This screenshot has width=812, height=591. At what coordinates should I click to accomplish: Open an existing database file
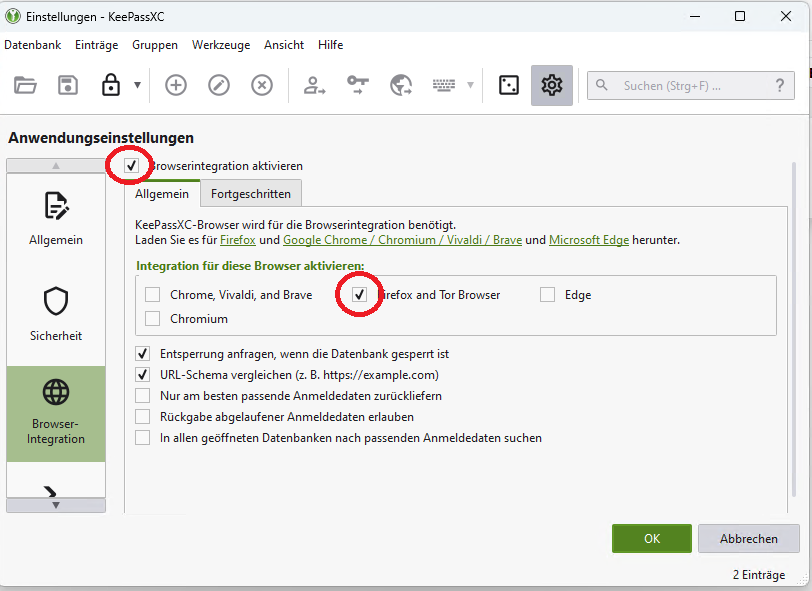point(26,85)
